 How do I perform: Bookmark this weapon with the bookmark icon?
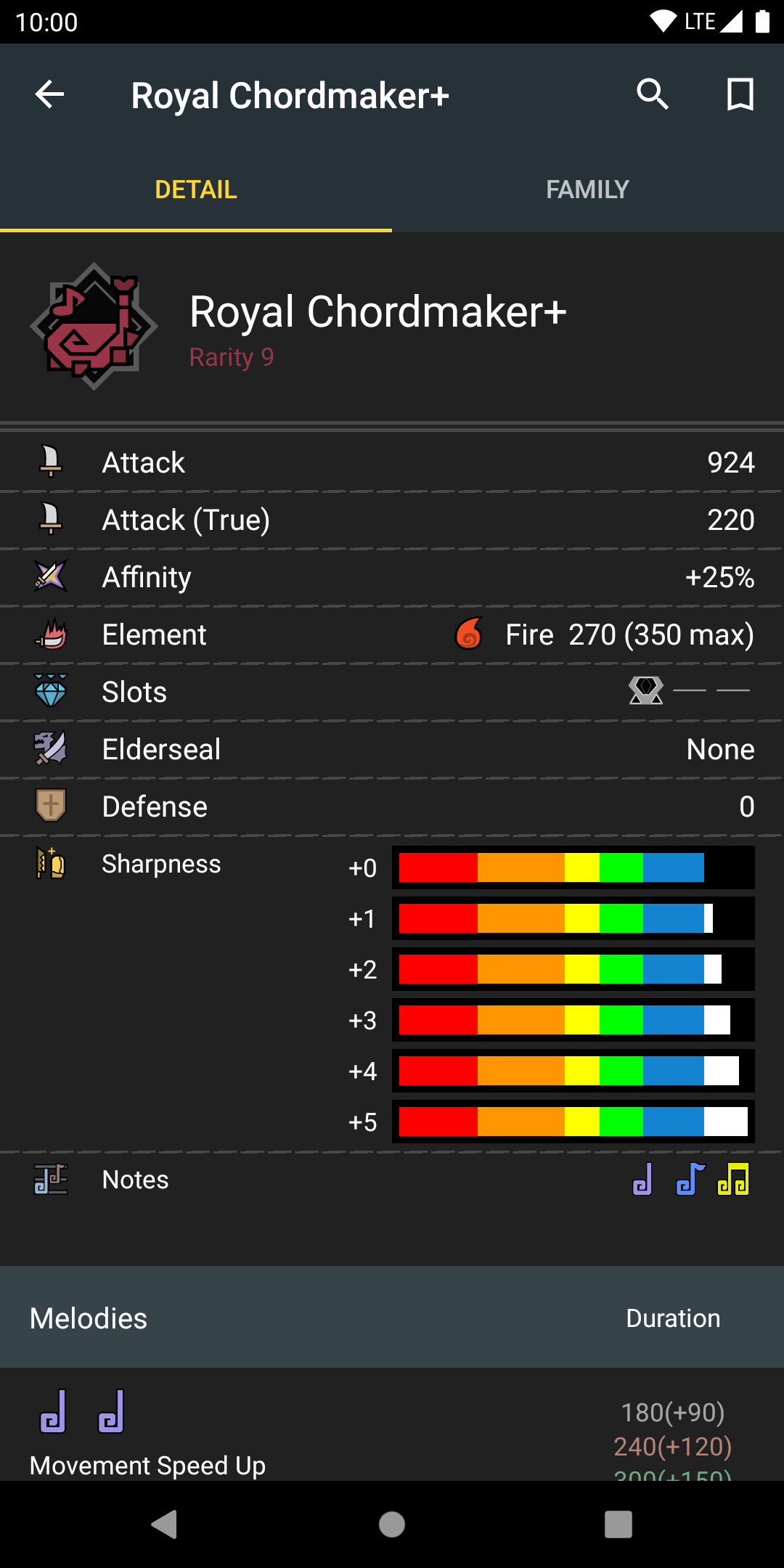click(x=740, y=94)
